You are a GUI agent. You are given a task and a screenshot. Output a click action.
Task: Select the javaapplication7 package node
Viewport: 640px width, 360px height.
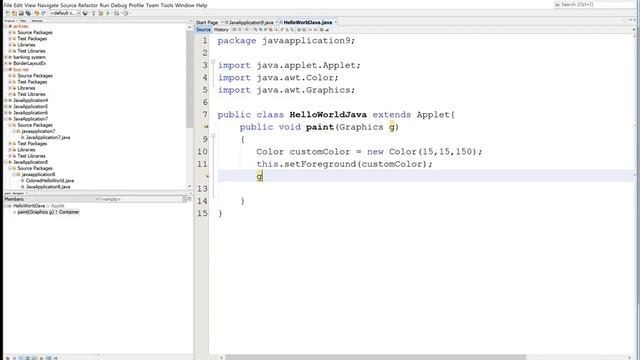(x=38, y=131)
